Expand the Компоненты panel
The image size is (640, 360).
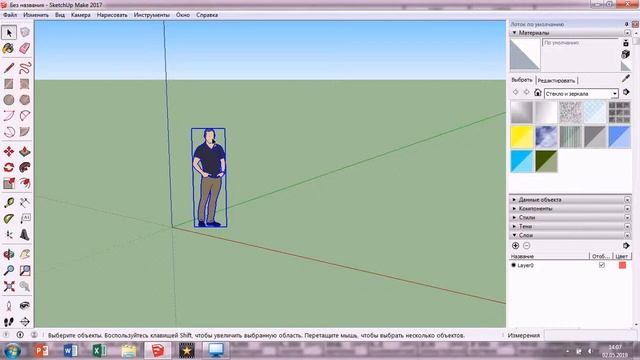(514, 209)
